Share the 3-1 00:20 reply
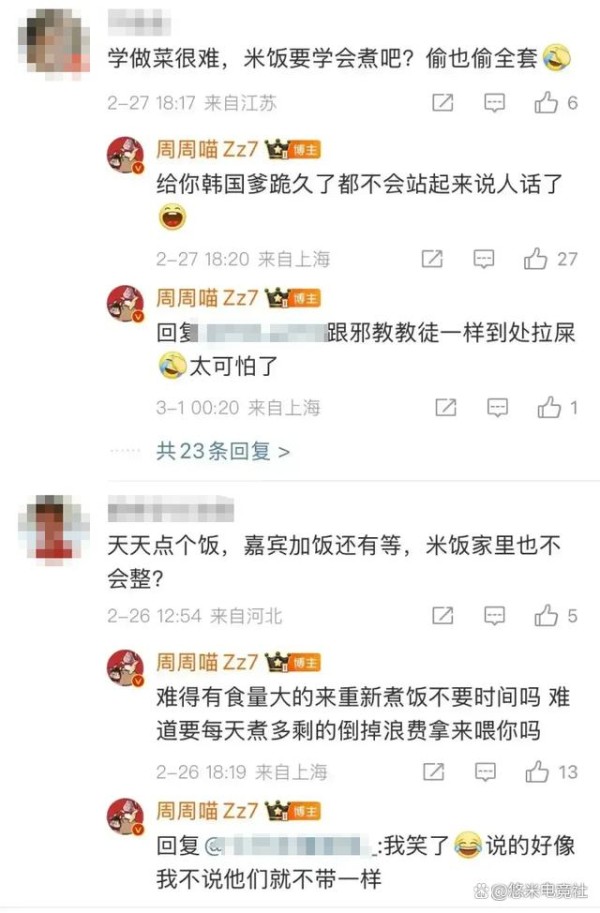The height and width of the screenshot is (913, 600). 446,408
